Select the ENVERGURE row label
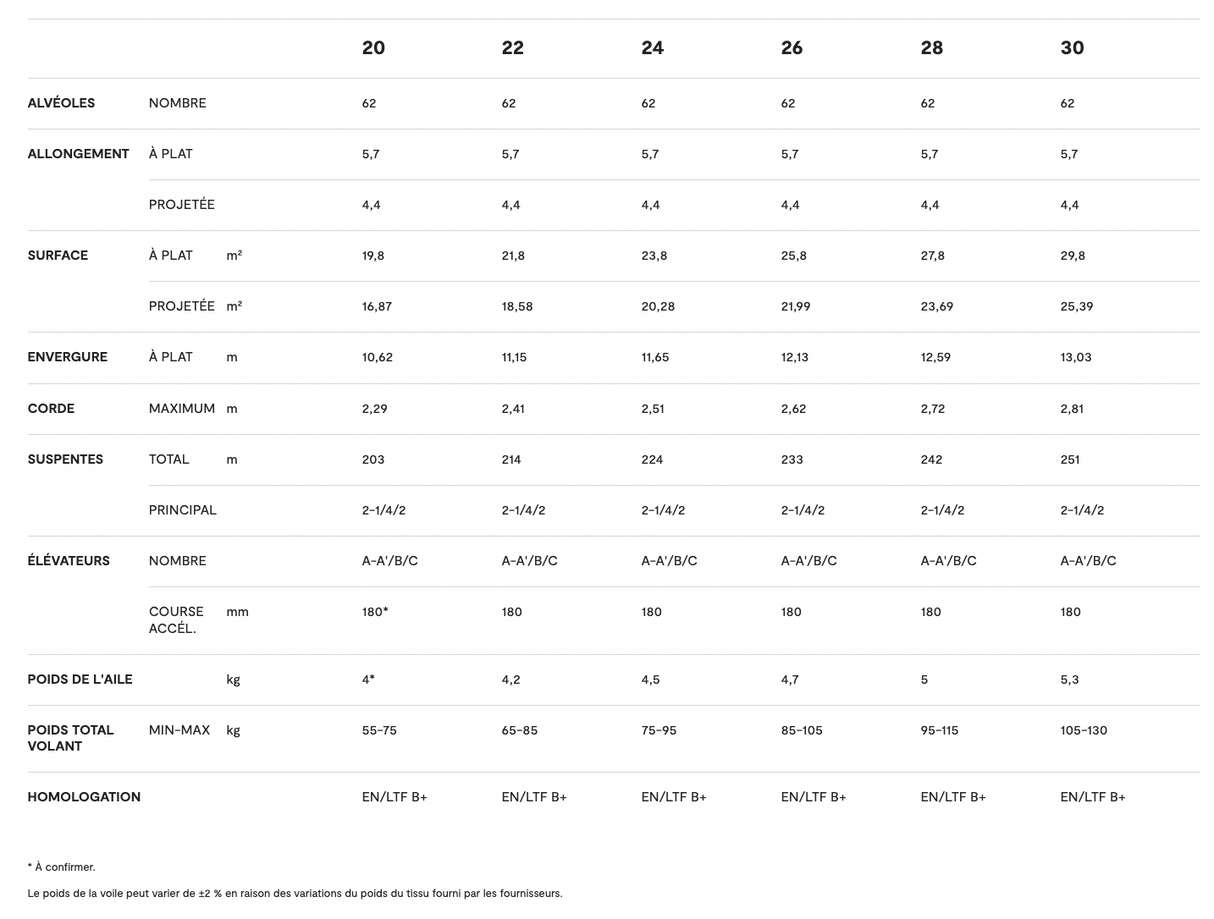The width and height of the screenshot is (1214, 919). click(67, 357)
